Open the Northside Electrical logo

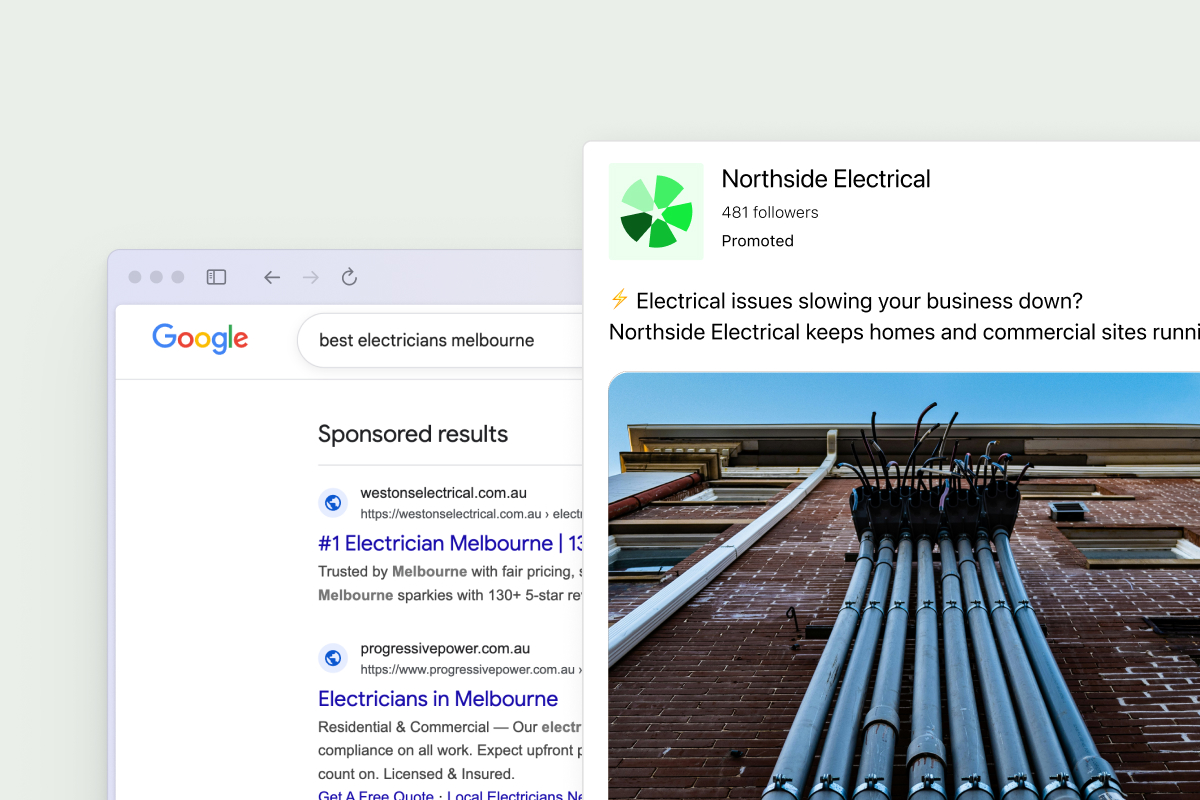point(656,212)
